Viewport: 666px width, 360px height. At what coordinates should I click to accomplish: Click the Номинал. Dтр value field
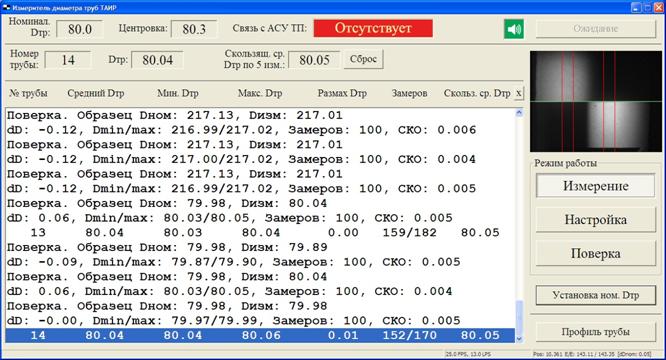coord(80,29)
